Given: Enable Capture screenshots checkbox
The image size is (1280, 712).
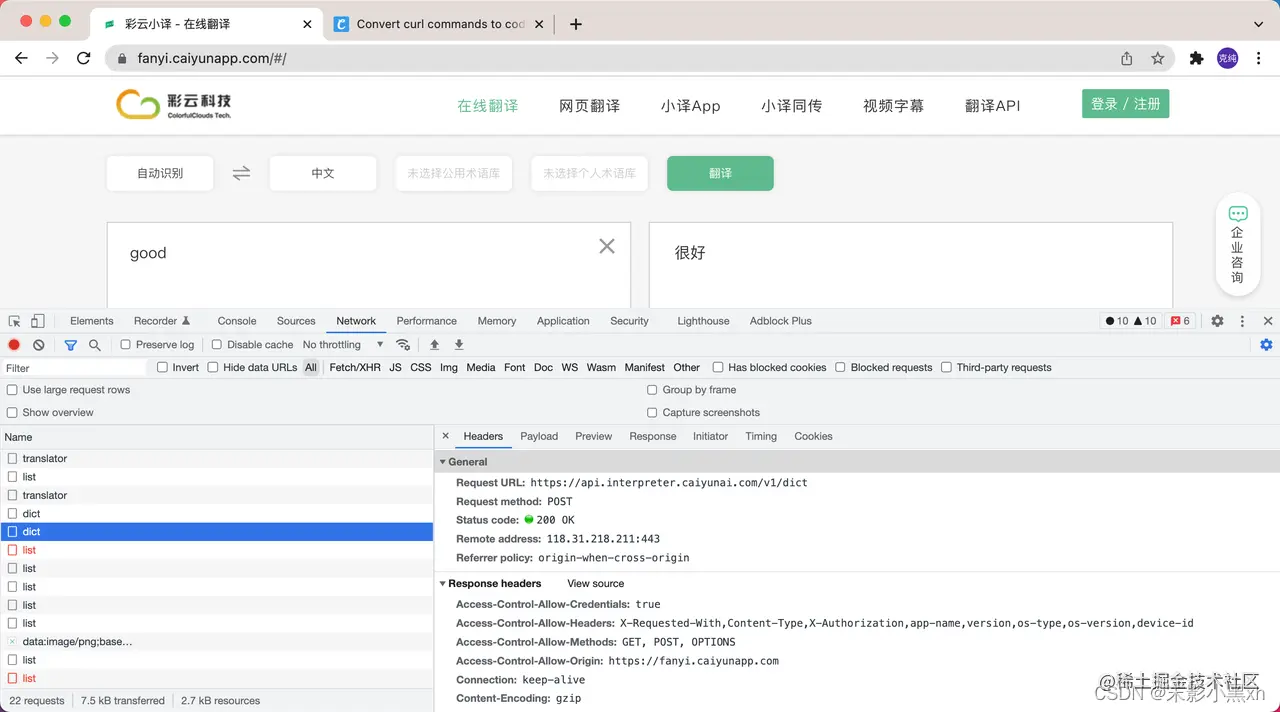Looking at the screenshot, I should [652, 413].
